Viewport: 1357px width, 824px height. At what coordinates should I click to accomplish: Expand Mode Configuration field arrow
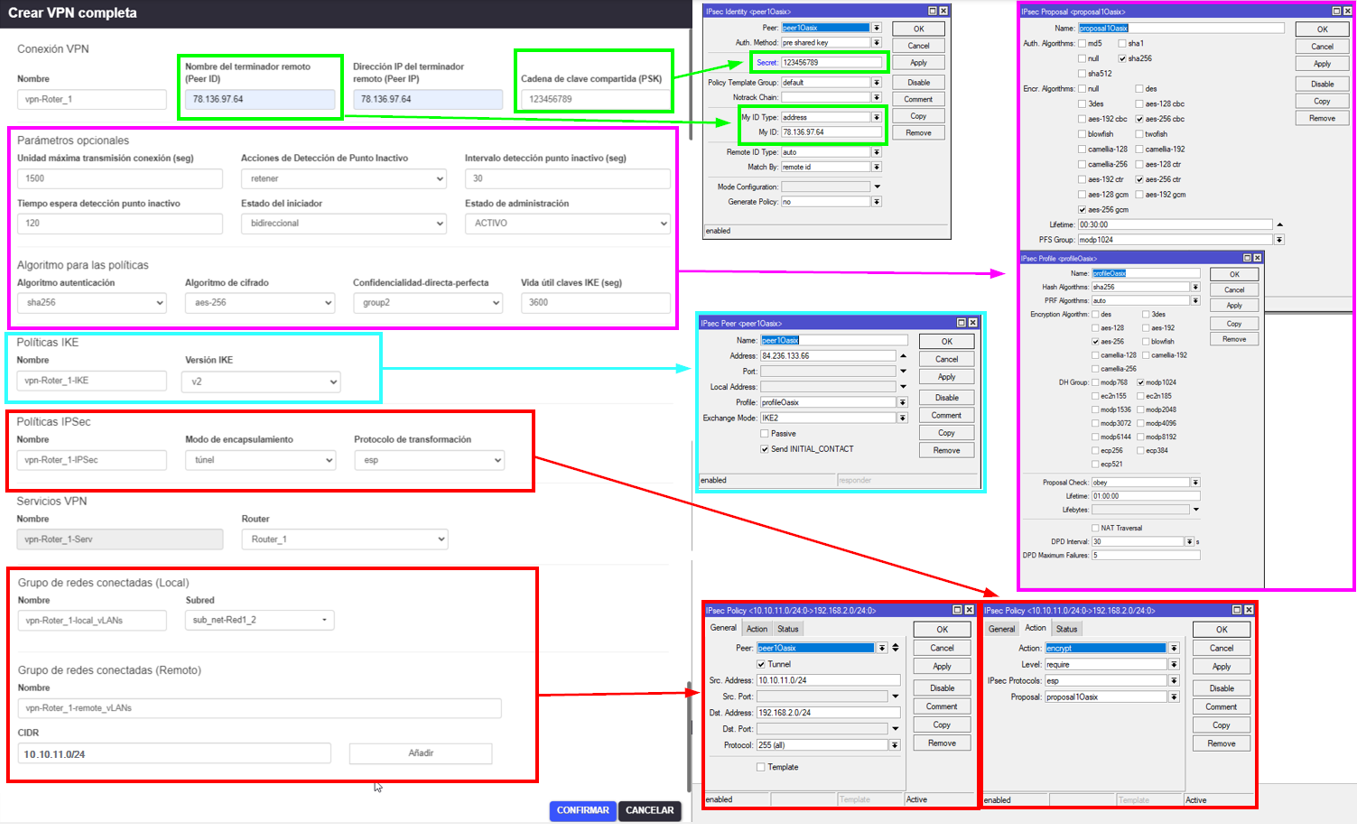877,187
